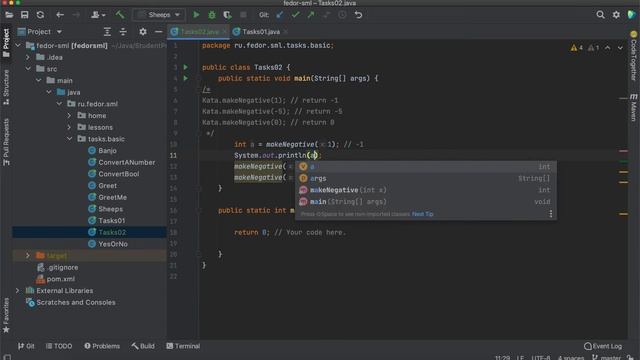
Task: Expand the target folder
Action: (28, 256)
